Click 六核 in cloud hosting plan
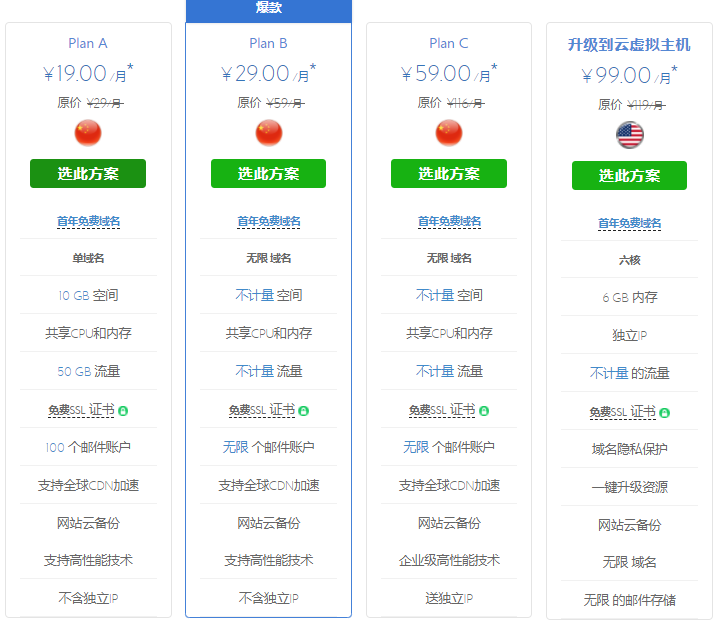The image size is (718, 623). (x=630, y=260)
